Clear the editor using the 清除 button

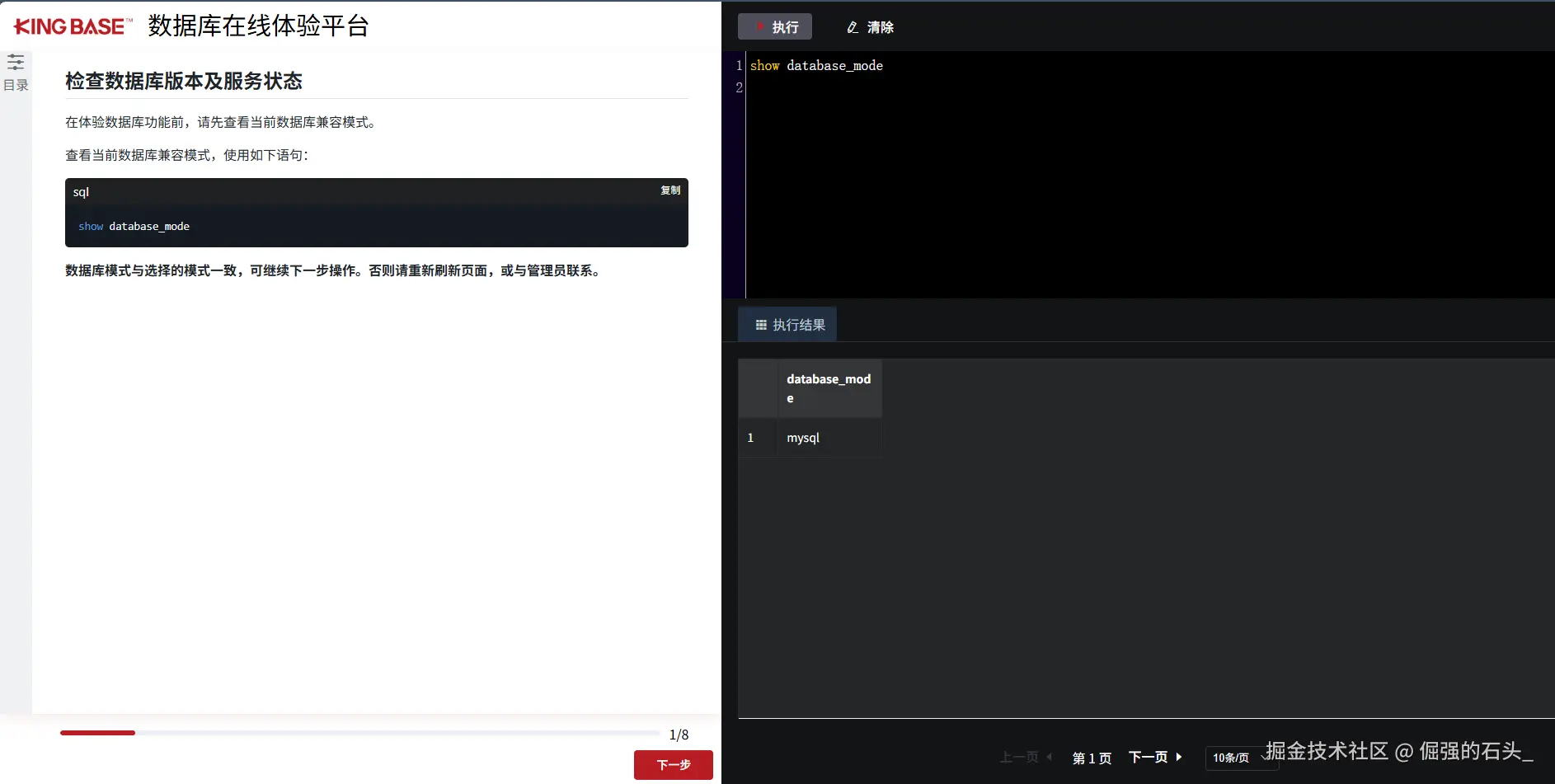click(x=870, y=27)
